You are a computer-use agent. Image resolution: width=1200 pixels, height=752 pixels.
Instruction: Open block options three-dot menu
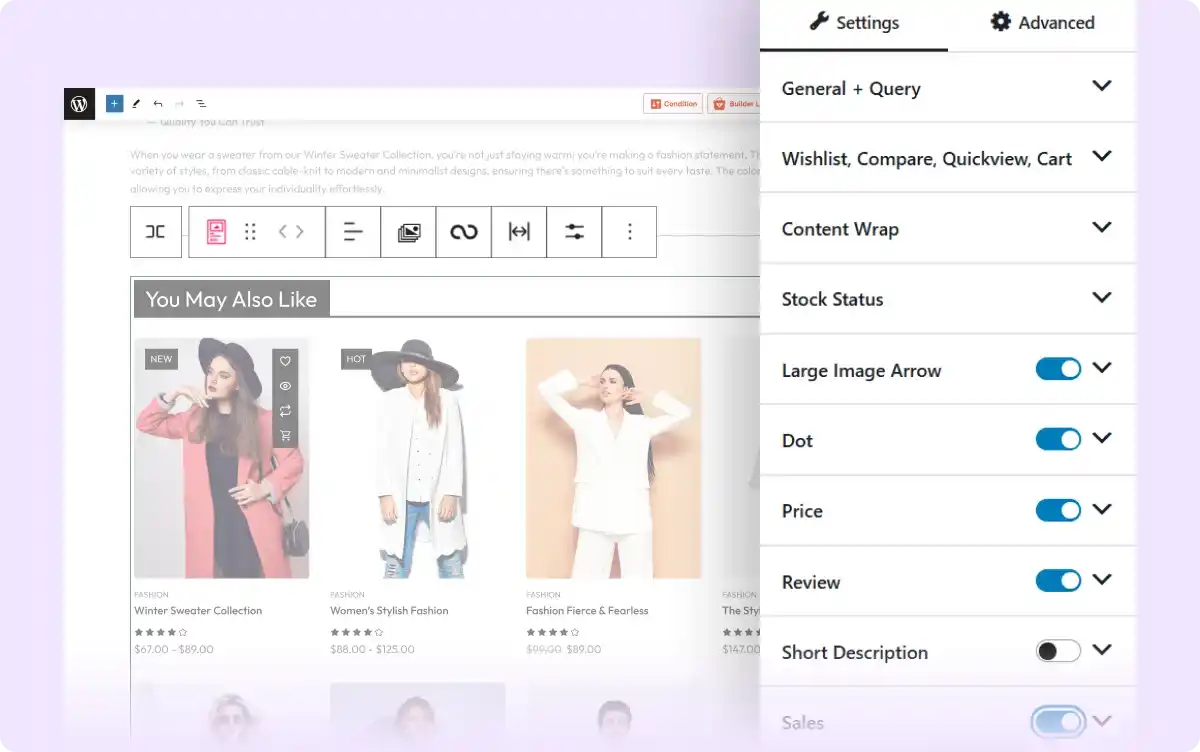click(x=629, y=232)
